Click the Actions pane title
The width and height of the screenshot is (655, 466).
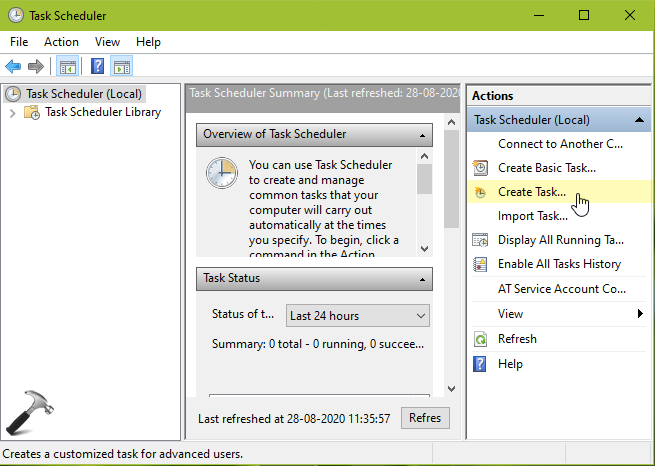click(493, 96)
